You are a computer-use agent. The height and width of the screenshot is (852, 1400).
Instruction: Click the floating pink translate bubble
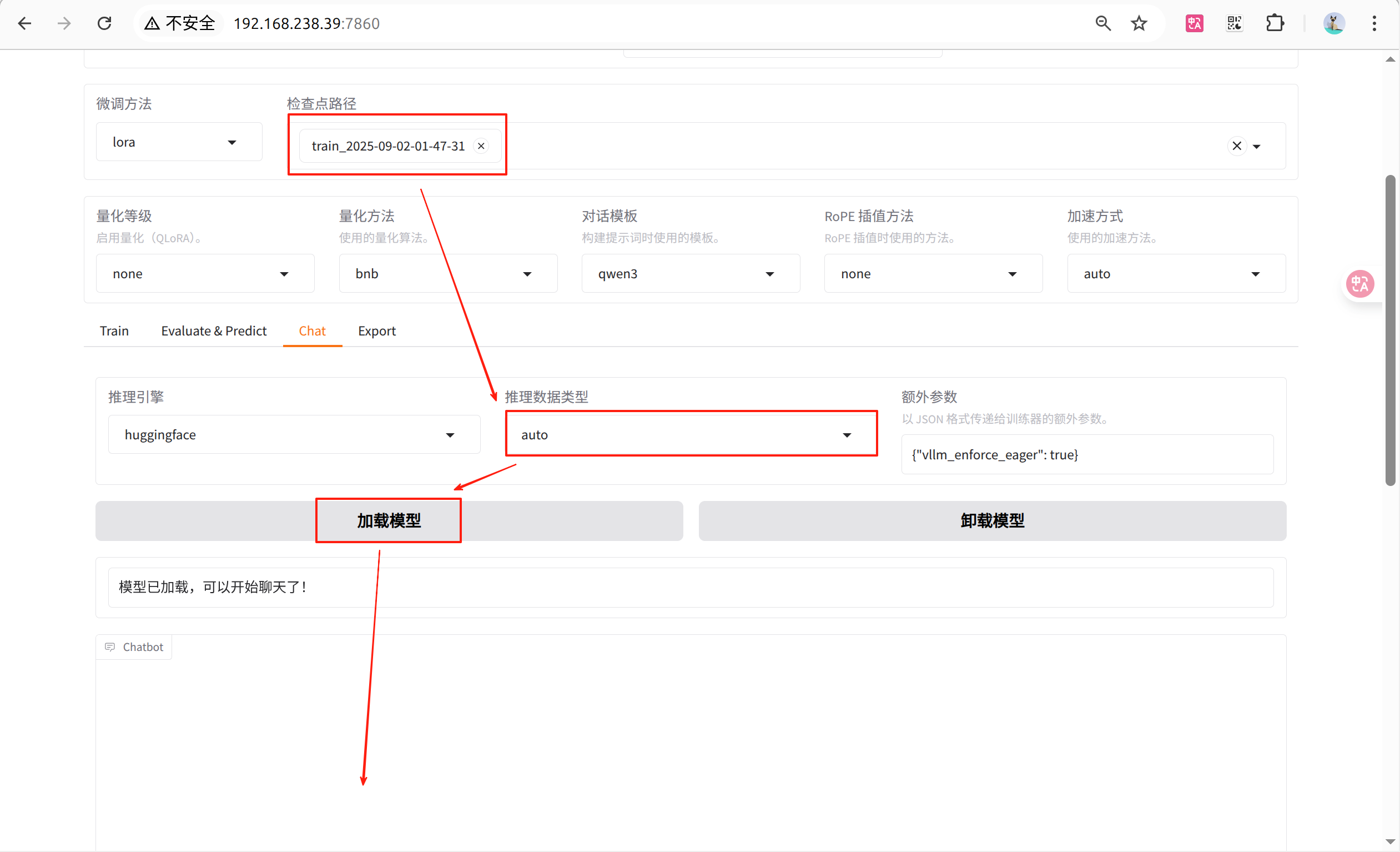[1360, 284]
